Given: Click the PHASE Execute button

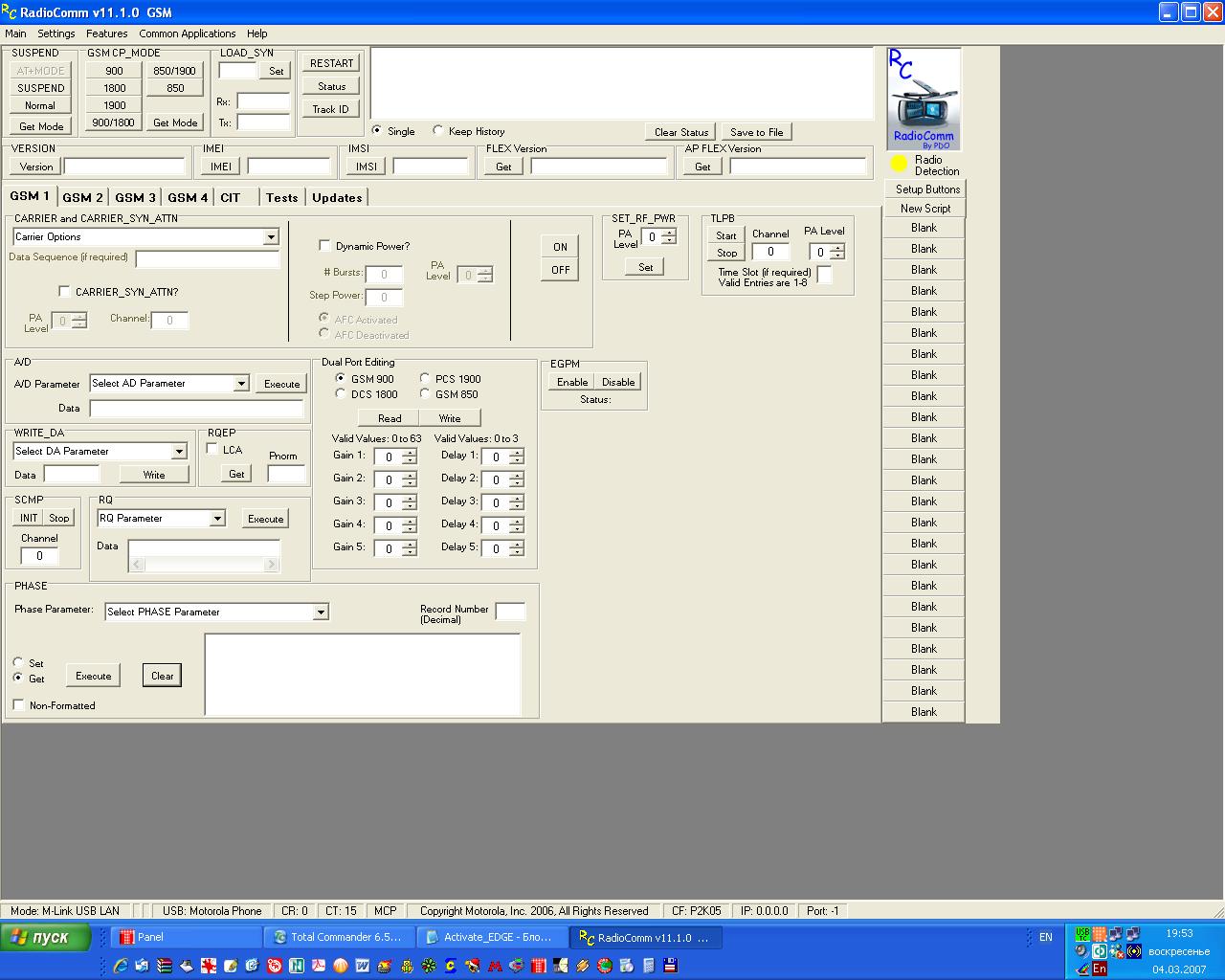Looking at the screenshot, I should tap(94, 676).
